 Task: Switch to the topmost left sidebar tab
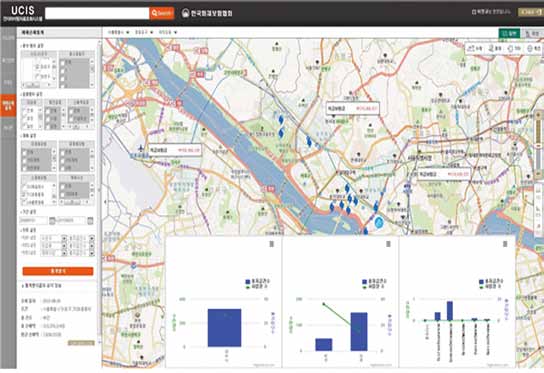pyautogui.click(x=8, y=37)
